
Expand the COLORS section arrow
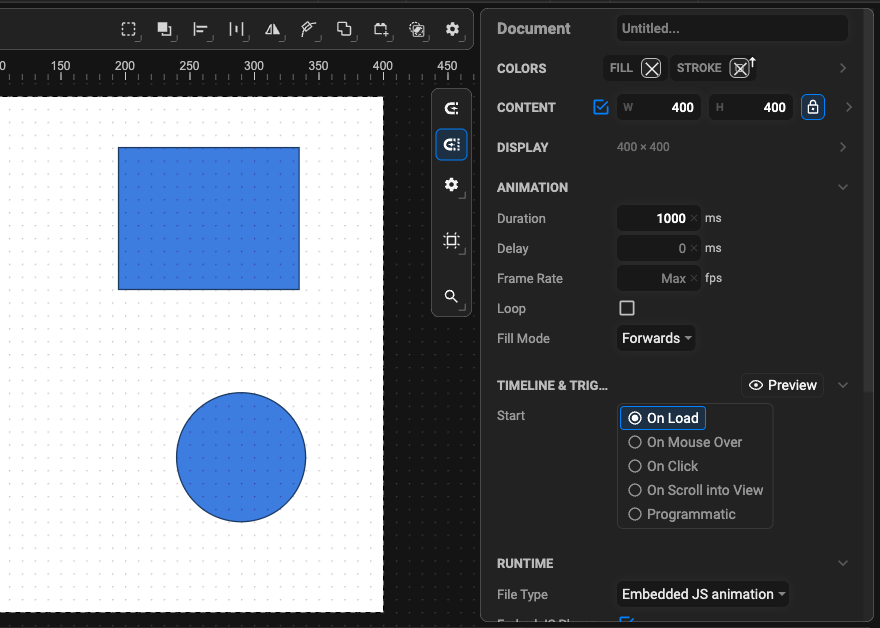pyautogui.click(x=843, y=68)
